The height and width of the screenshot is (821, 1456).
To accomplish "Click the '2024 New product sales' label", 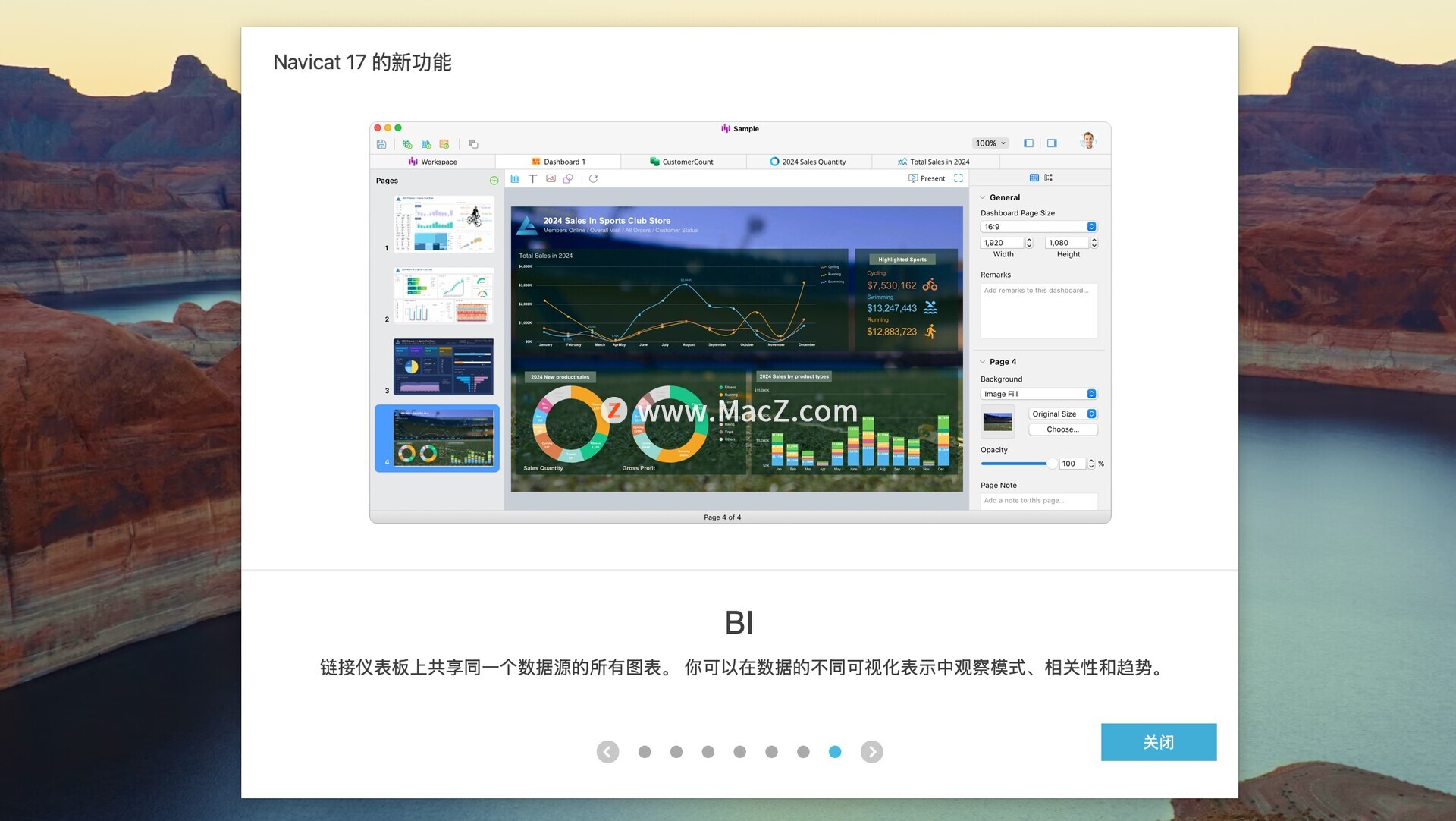I will (x=560, y=377).
